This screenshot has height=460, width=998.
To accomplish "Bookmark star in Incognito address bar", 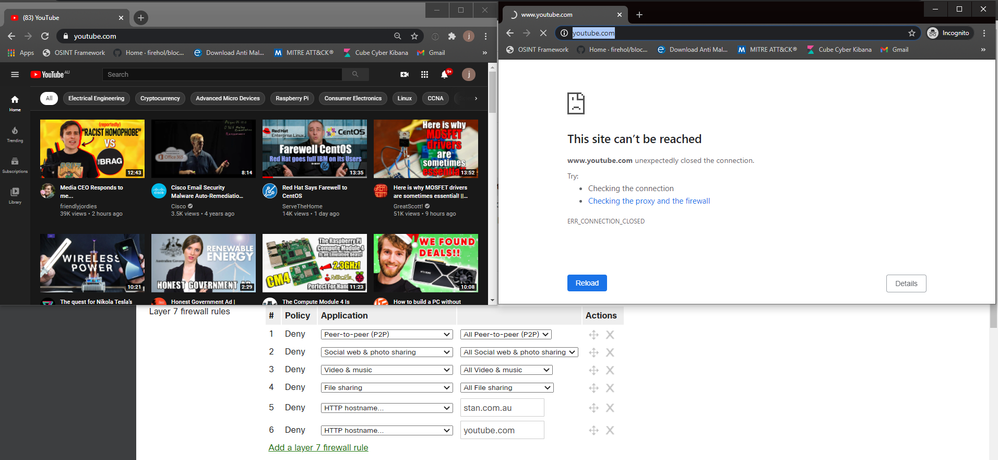I will pyautogui.click(x=911, y=32).
